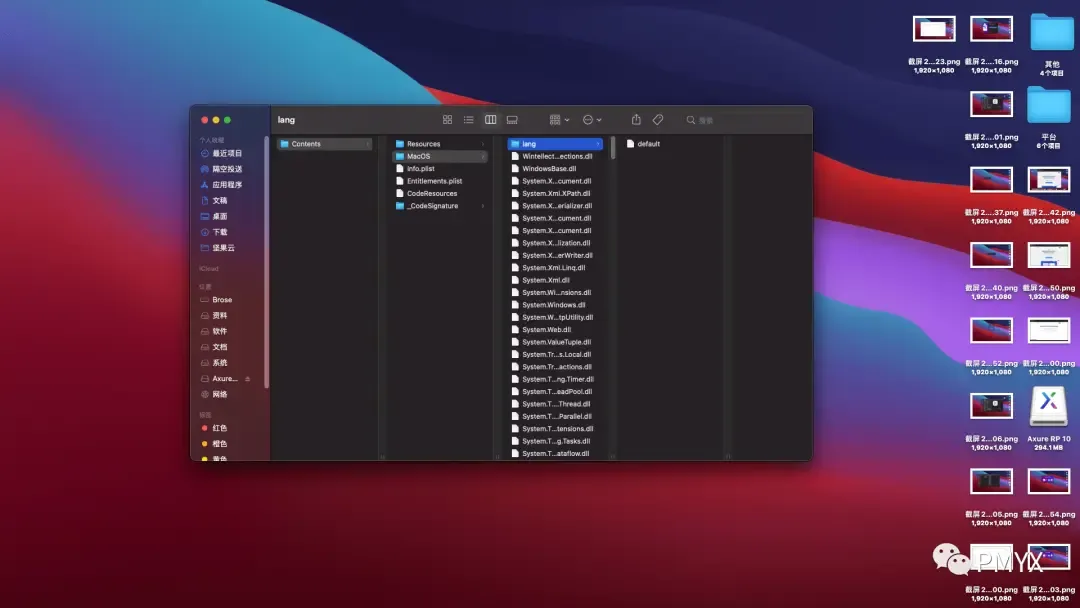Eject the Axure volume in sidebar
This screenshot has width=1080, height=608.
[248, 379]
